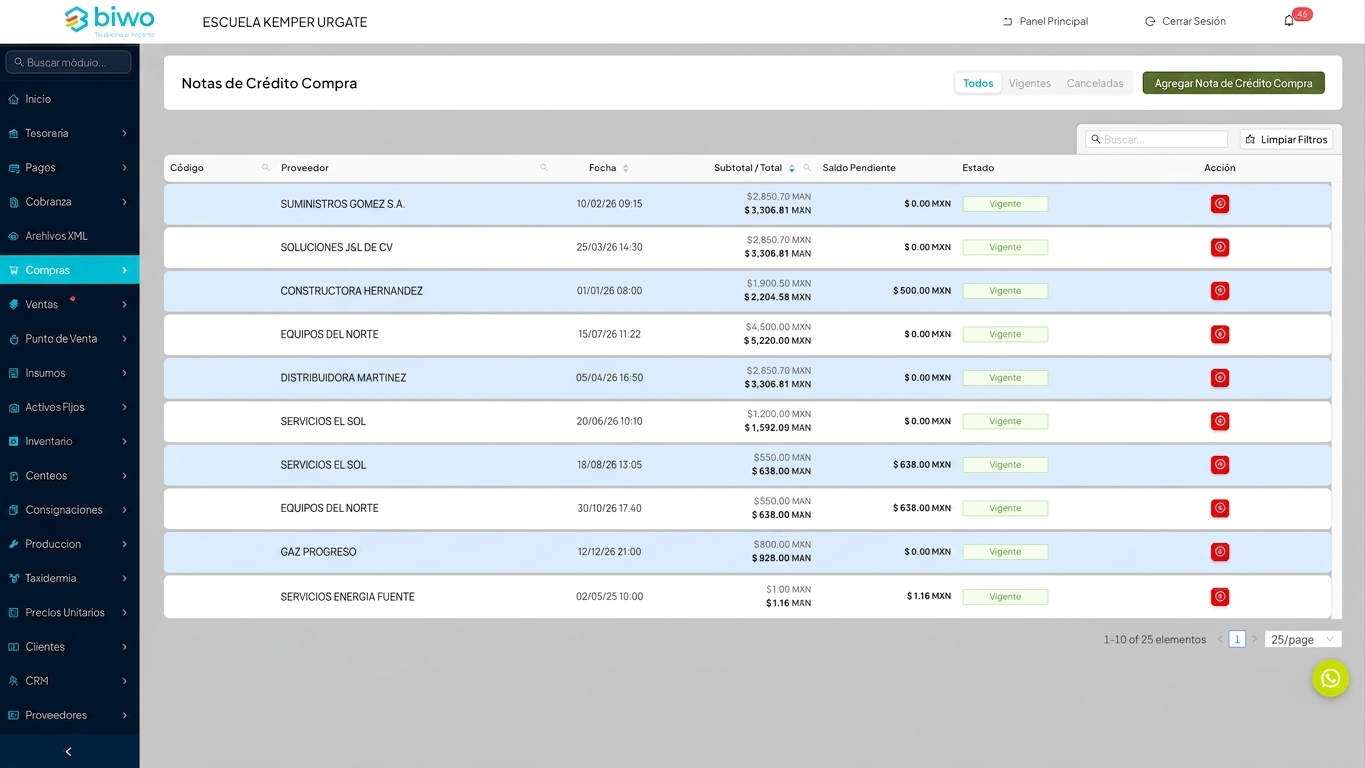Select page 1 in pagination
This screenshot has height=768, width=1365.
(x=1237, y=639)
